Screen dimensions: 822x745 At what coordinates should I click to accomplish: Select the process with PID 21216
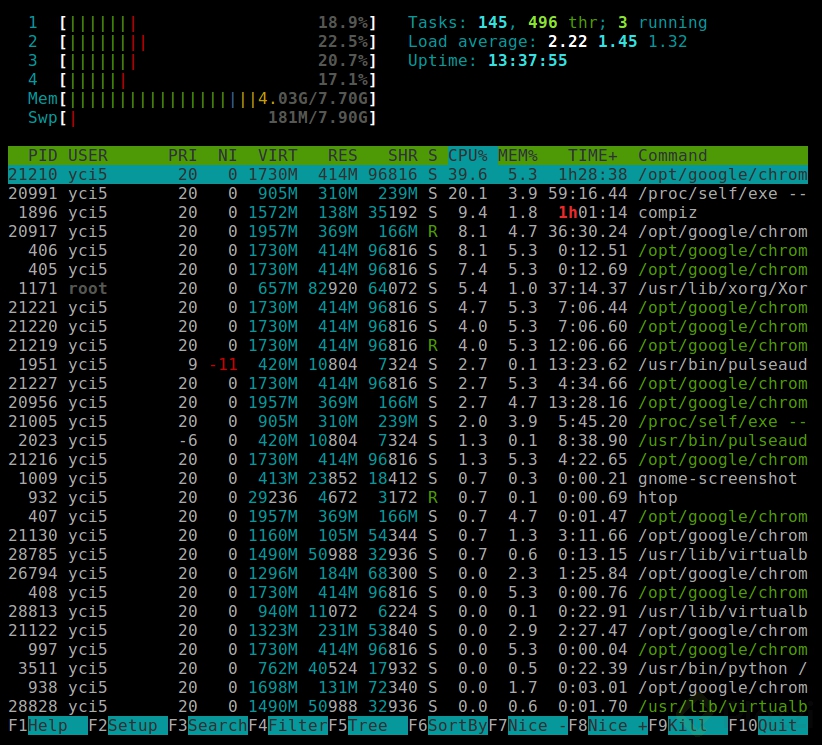408,460
